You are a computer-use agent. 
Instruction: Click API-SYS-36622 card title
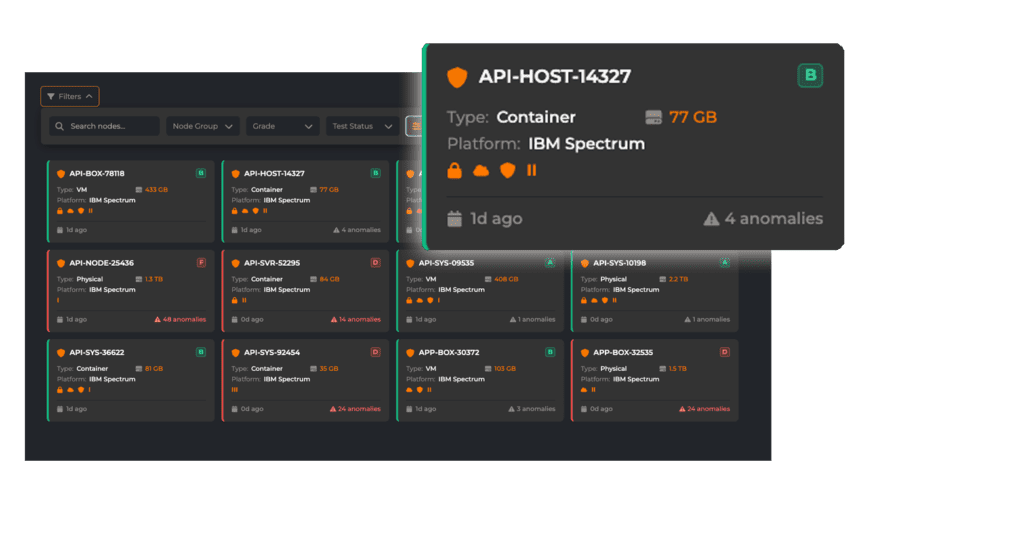(x=97, y=352)
